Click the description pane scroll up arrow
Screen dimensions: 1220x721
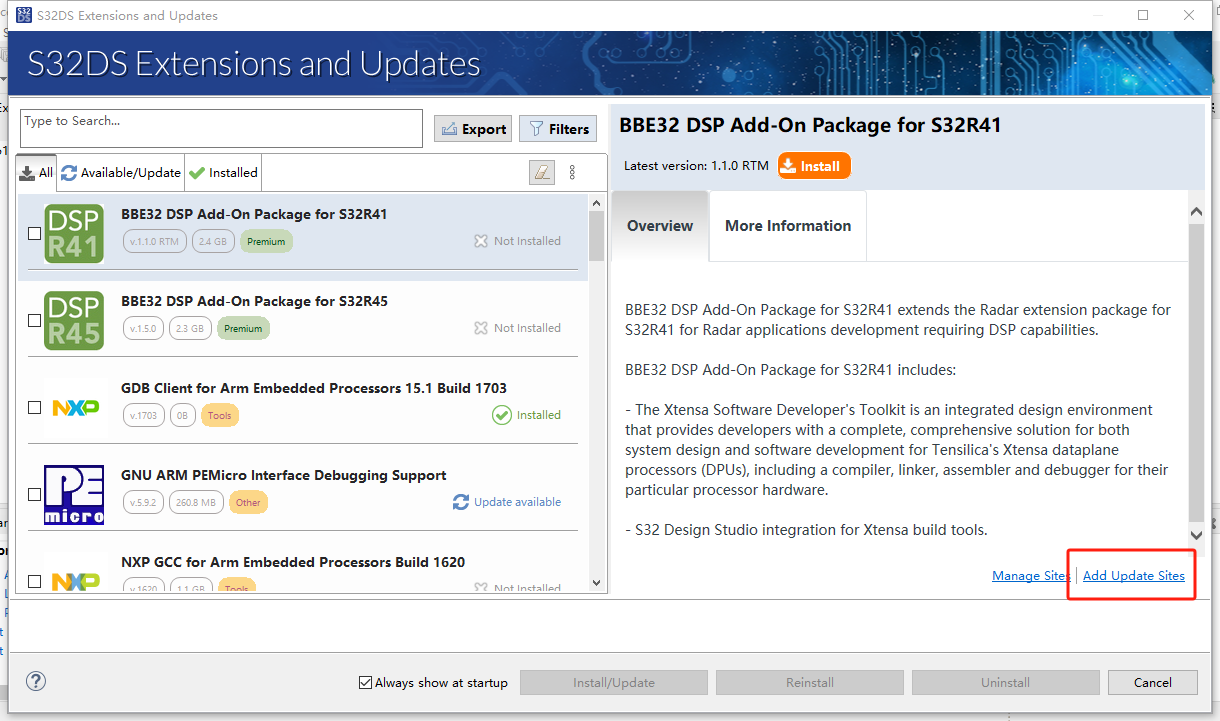coord(1197,212)
